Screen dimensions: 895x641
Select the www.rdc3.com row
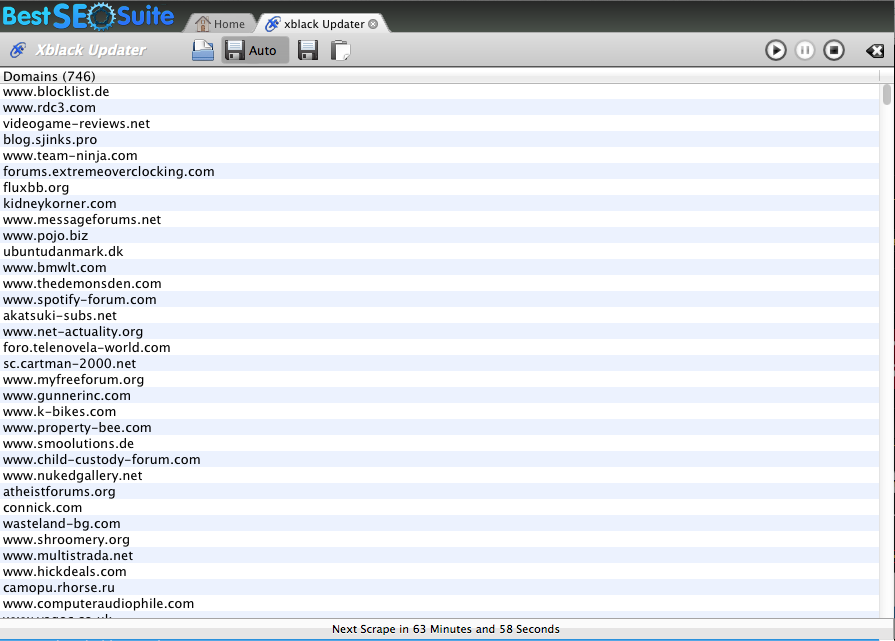(x=440, y=107)
